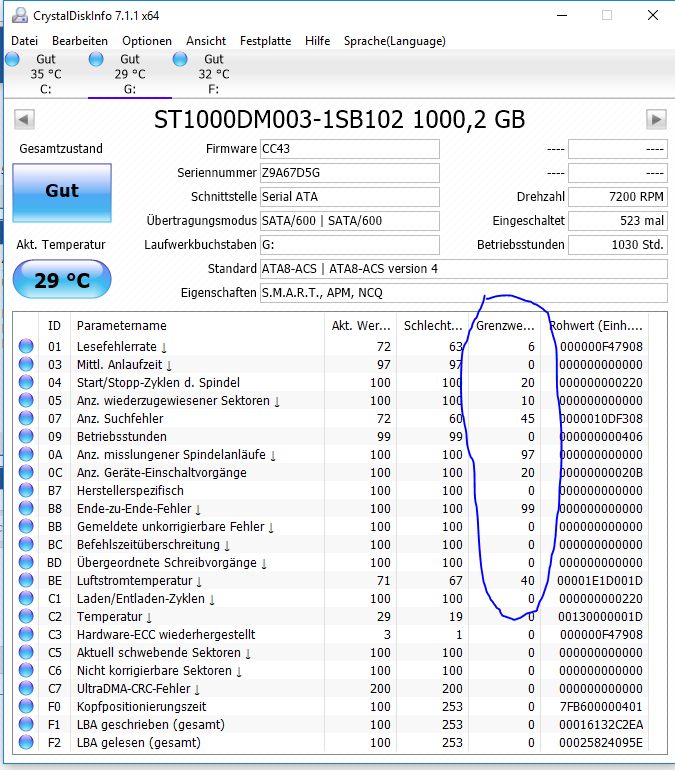Viewport: 675px width, 770px height.
Task: Click the Seriennummer field Z9A67D5G
Action: (350, 173)
